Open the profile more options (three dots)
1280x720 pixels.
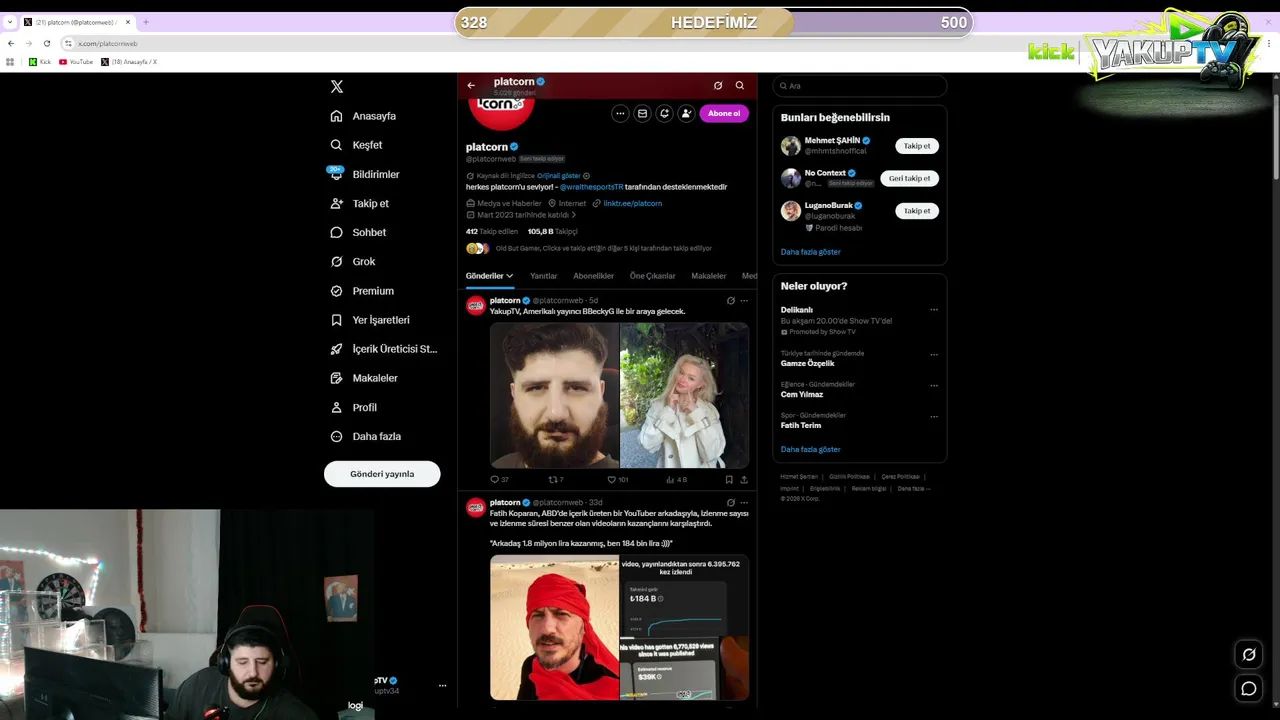click(x=620, y=113)
